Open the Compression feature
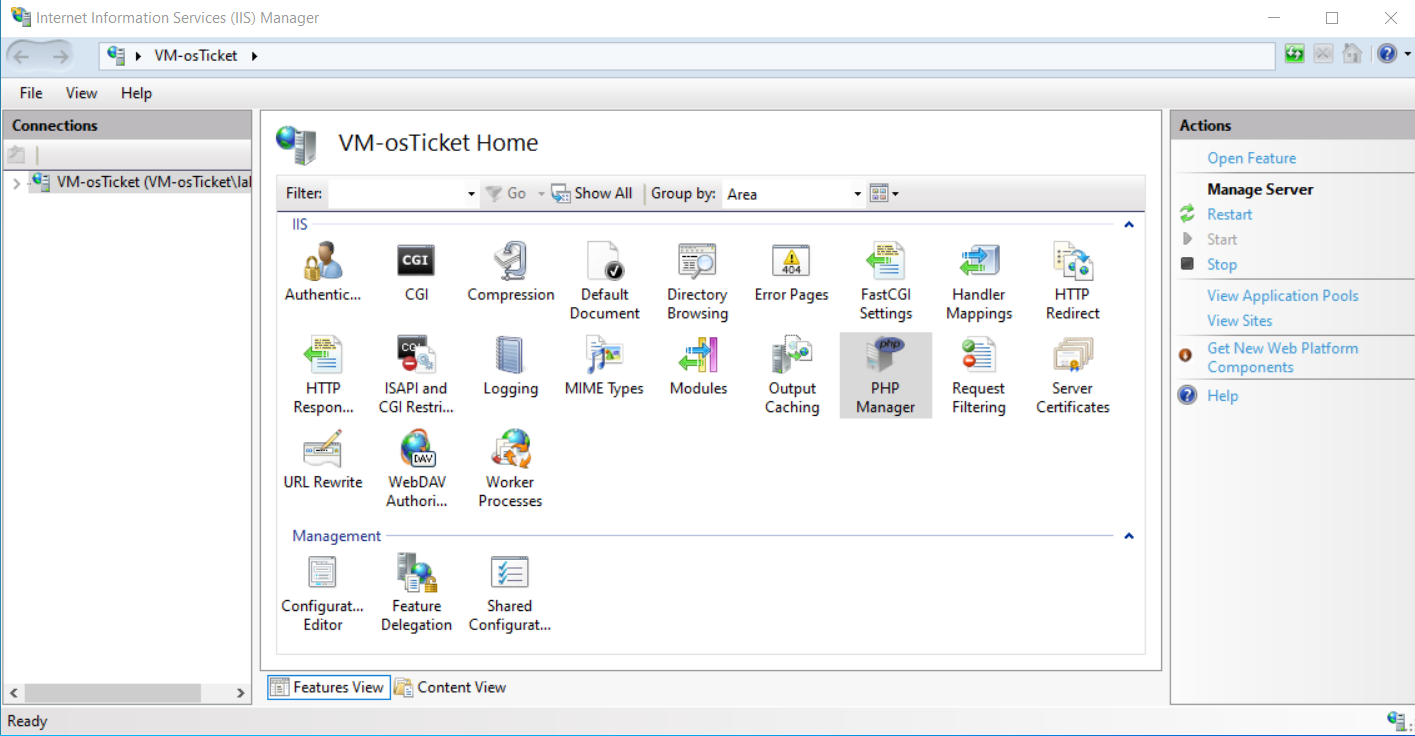The image size is (1415, 736). (x=510, y=271)
